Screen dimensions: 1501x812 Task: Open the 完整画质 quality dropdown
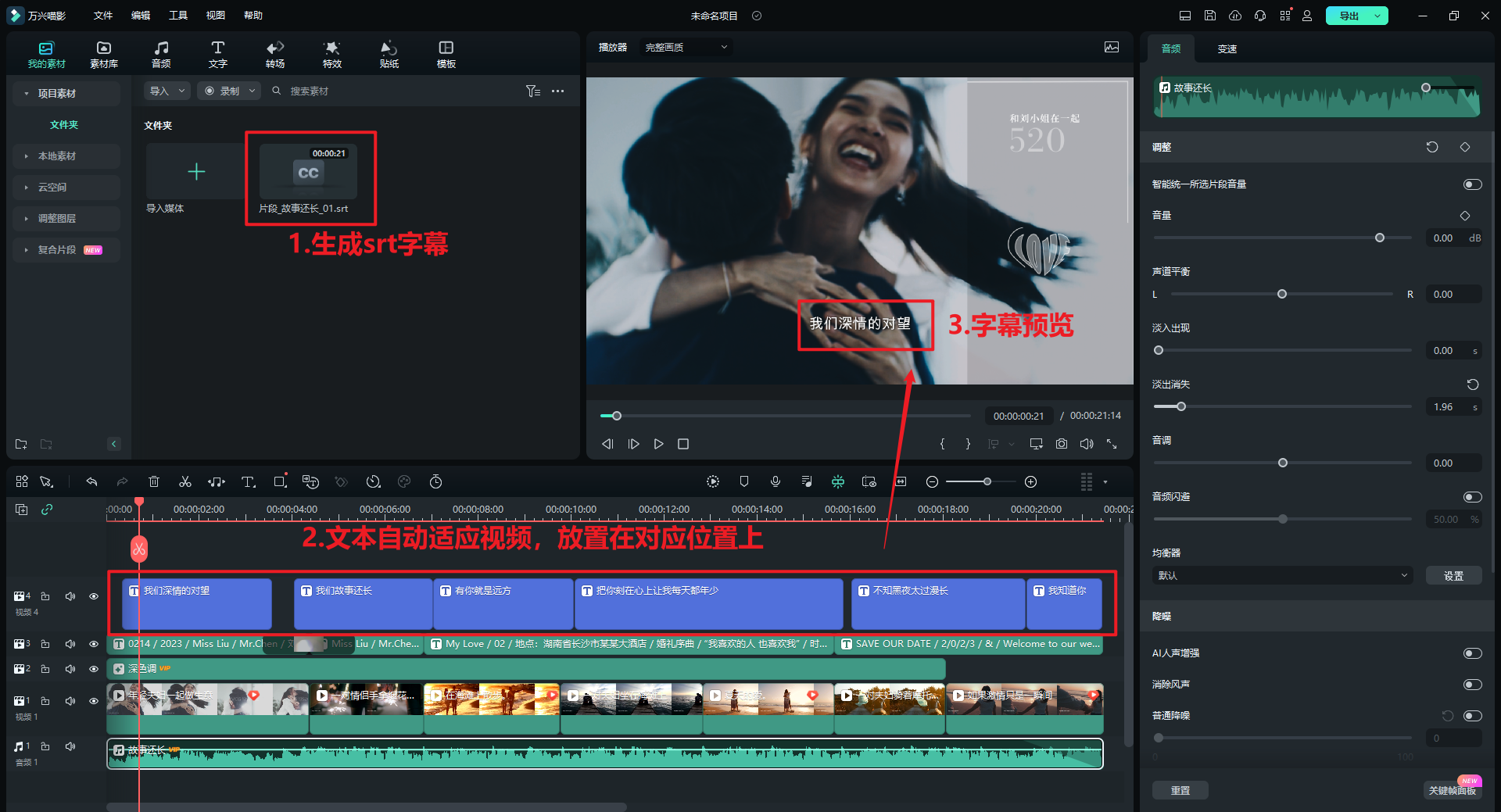tap(686, 48)
